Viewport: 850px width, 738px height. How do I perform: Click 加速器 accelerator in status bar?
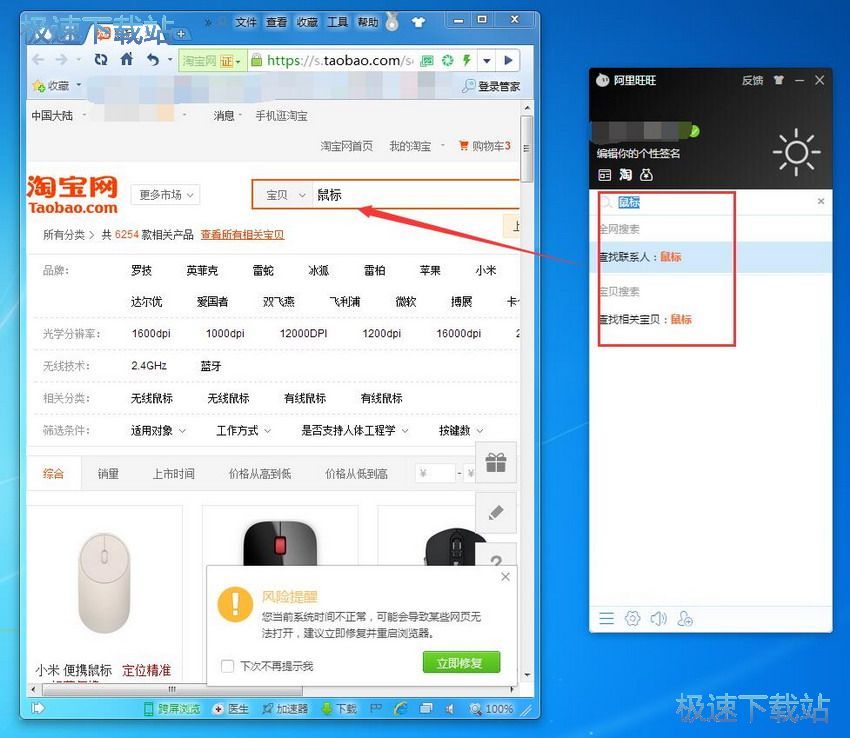tap(285, 708)
